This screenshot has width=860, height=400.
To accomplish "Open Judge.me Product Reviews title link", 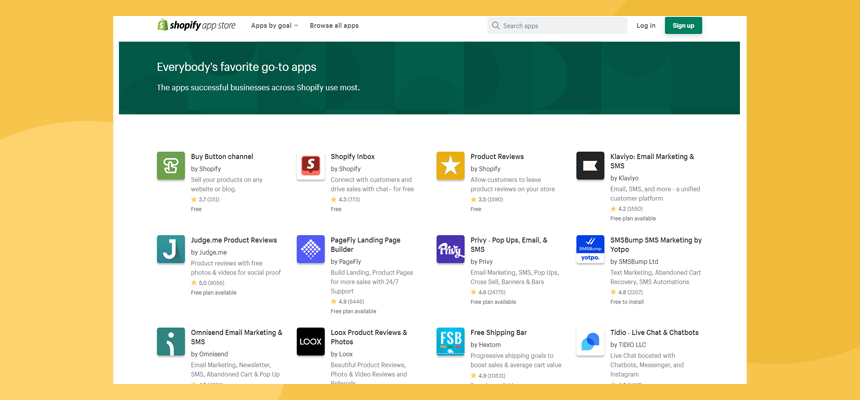I will pyautogui.click(x=234, y=240).
